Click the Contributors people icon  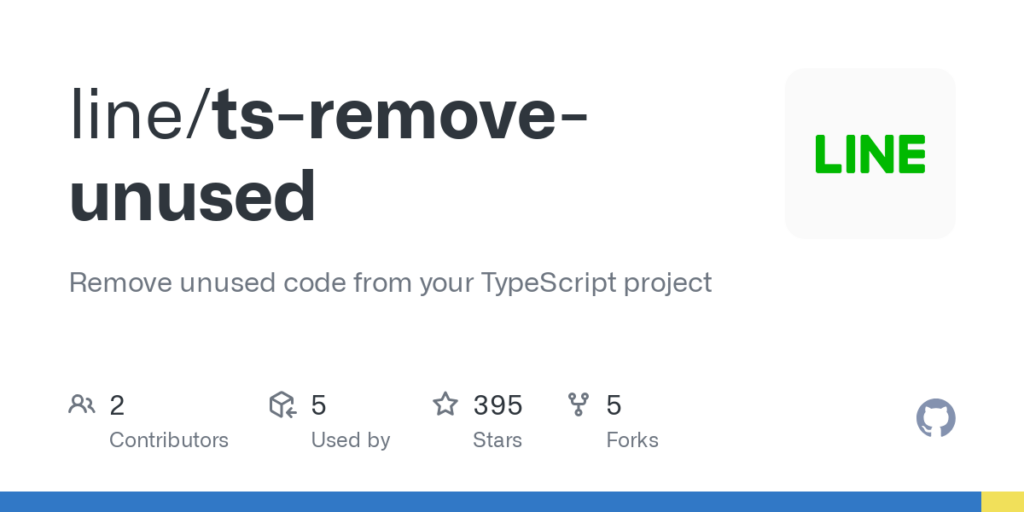82,405
